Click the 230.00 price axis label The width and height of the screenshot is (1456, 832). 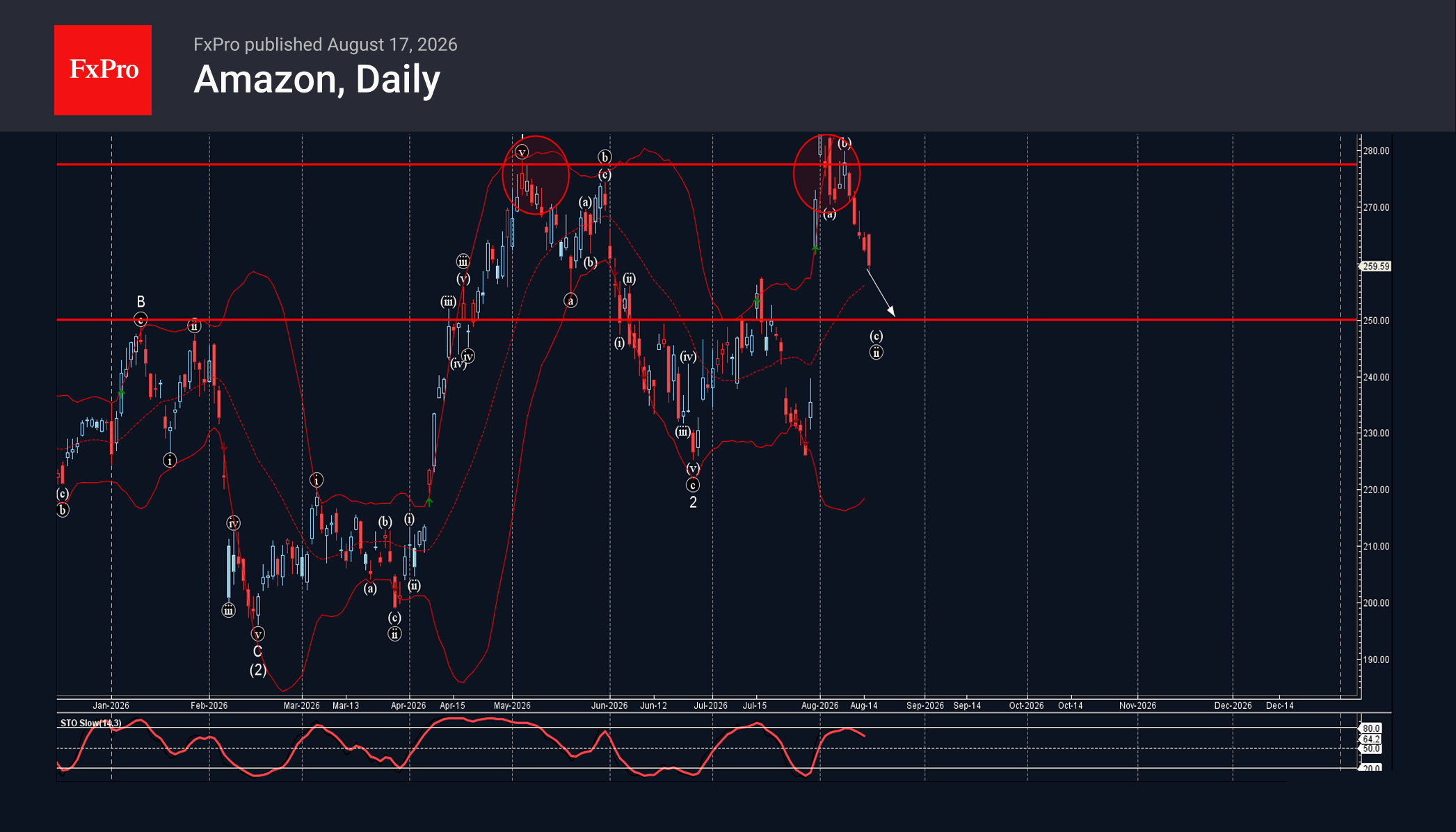pyautogui.click(x=1376, y=433)
